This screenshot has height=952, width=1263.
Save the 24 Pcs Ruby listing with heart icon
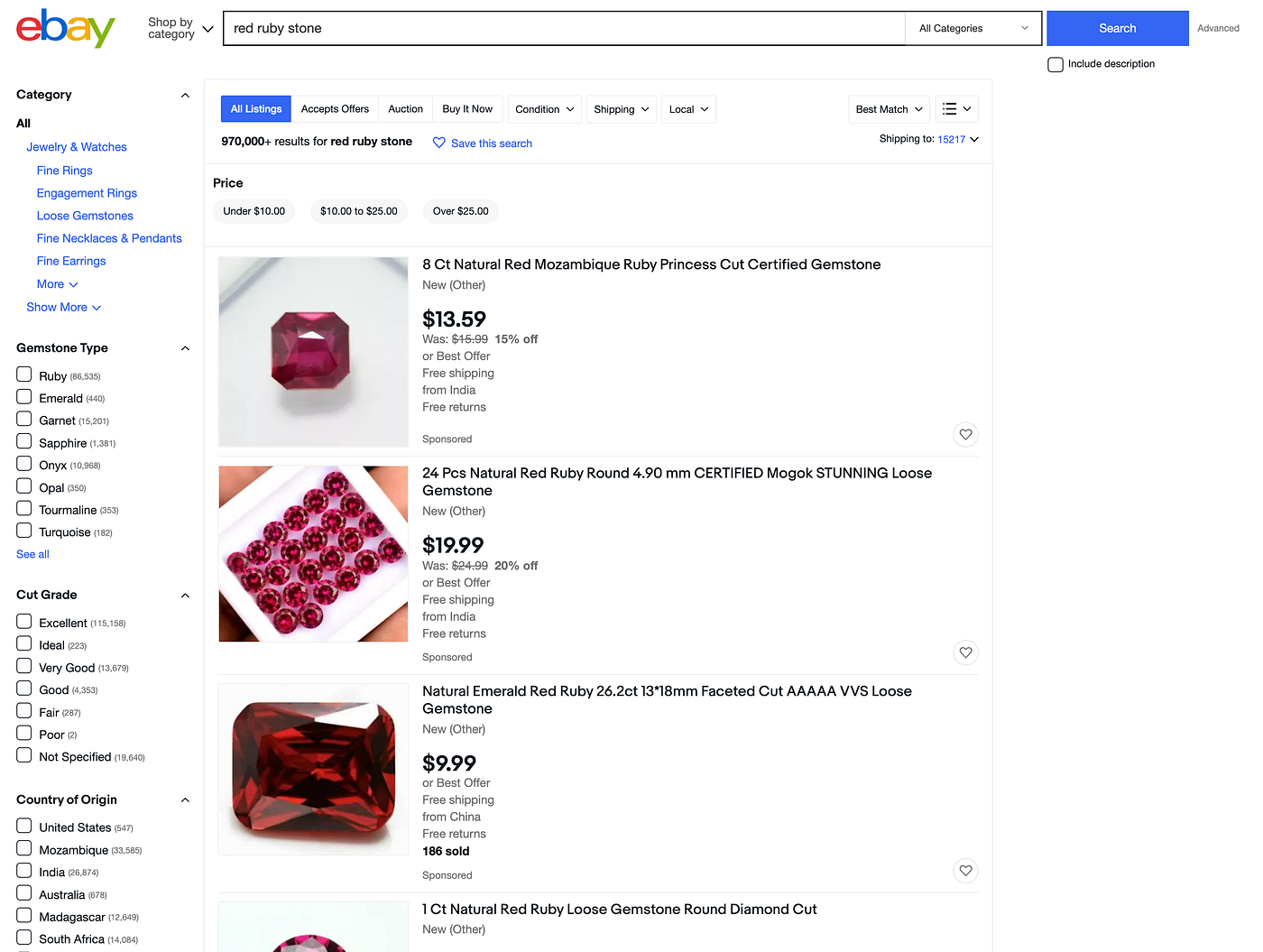(x=965, y=652)
